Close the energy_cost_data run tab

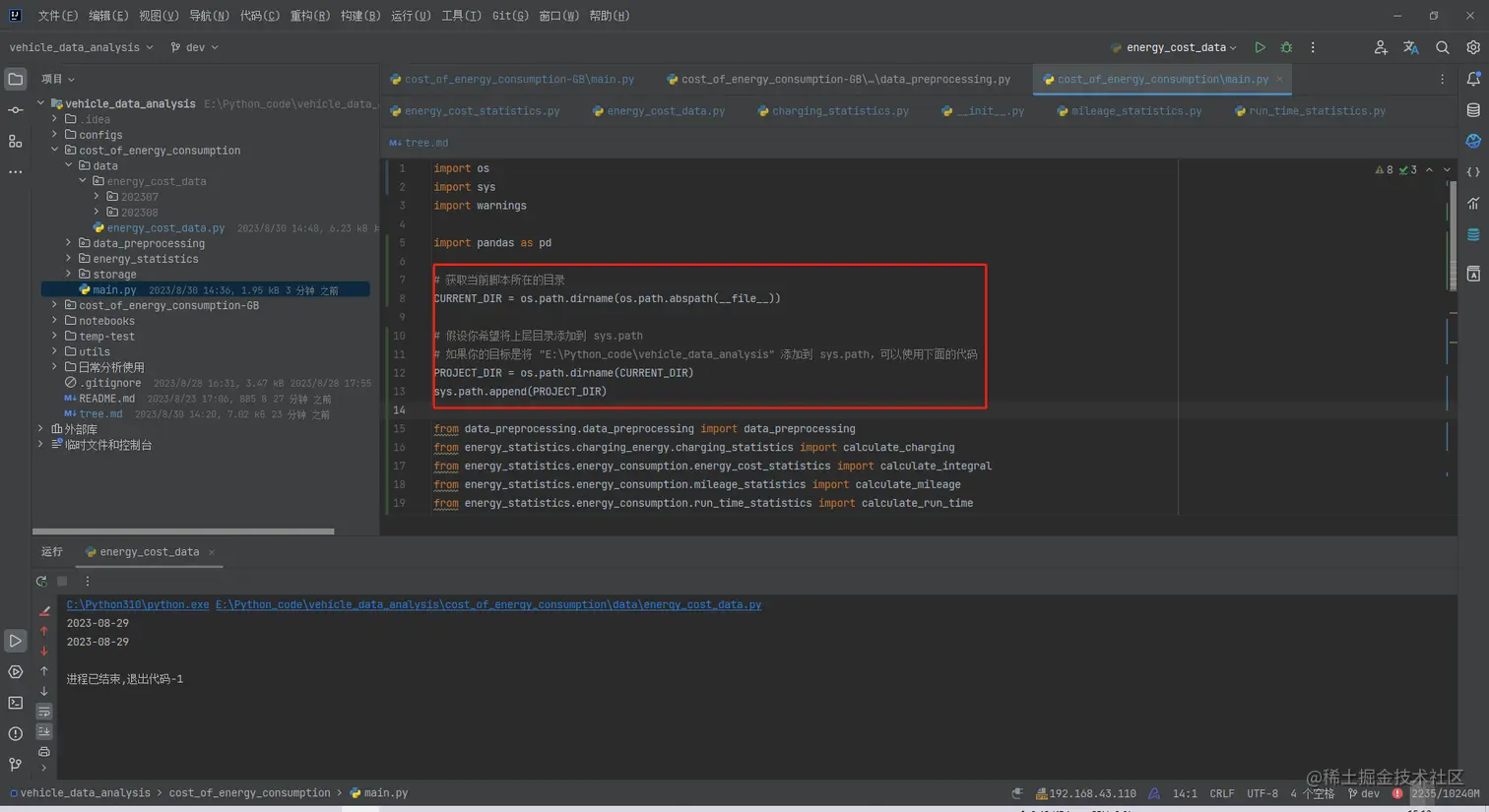(212, 552)
